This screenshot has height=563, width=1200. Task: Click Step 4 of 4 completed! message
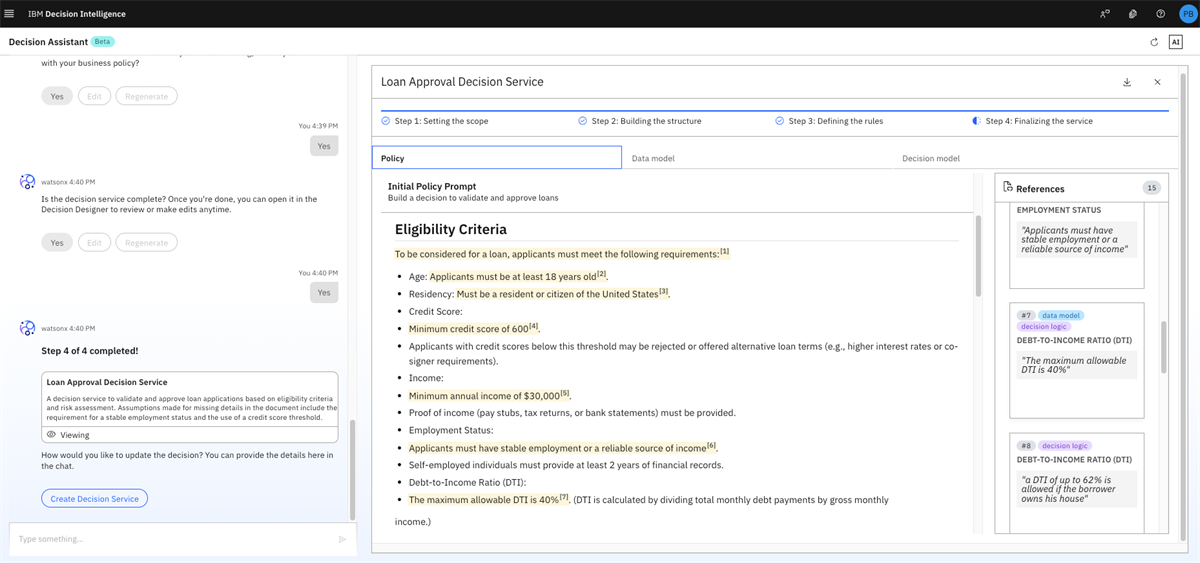(x=90, y=351)
